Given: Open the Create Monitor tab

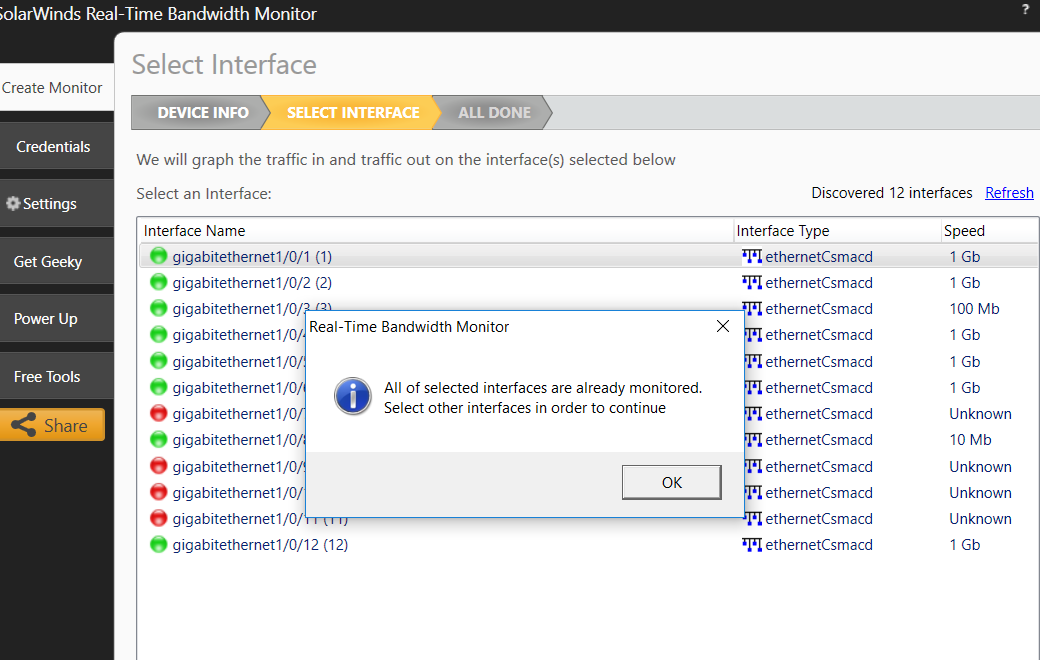Looking at the screenshot, I should (x=53, y=88).
